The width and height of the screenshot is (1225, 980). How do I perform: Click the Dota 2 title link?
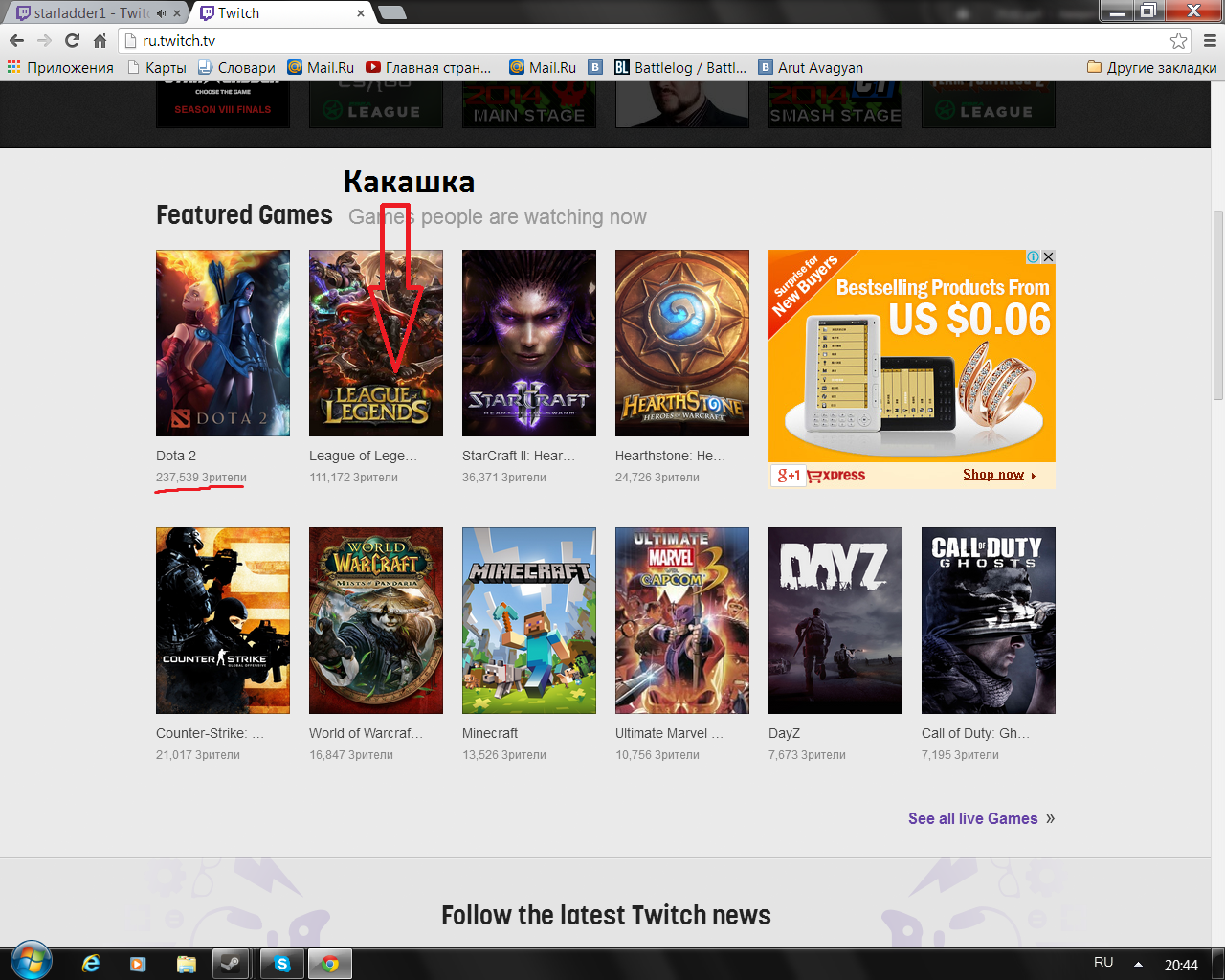pyautogui.click(x=176, y=456)
